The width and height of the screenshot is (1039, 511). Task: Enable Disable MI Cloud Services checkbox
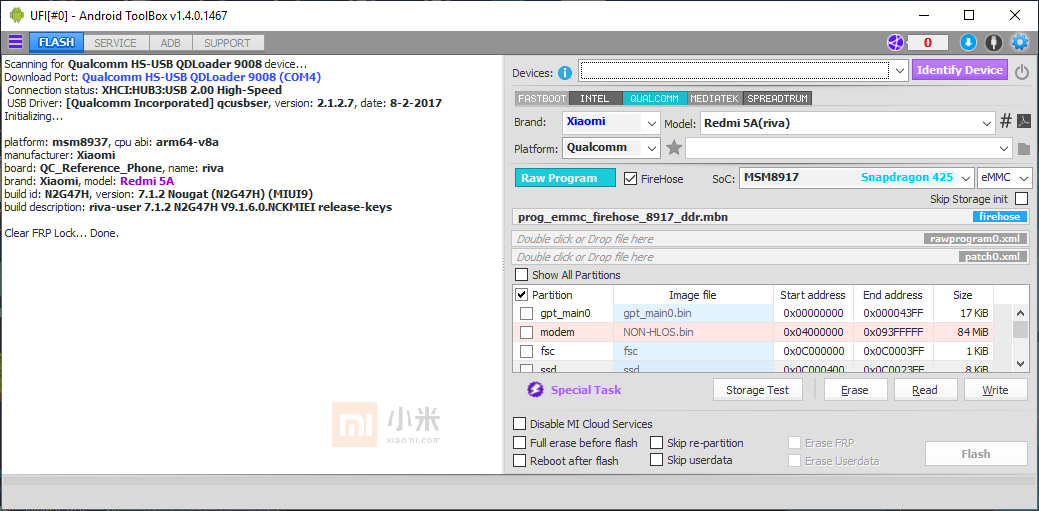(520, 424)
